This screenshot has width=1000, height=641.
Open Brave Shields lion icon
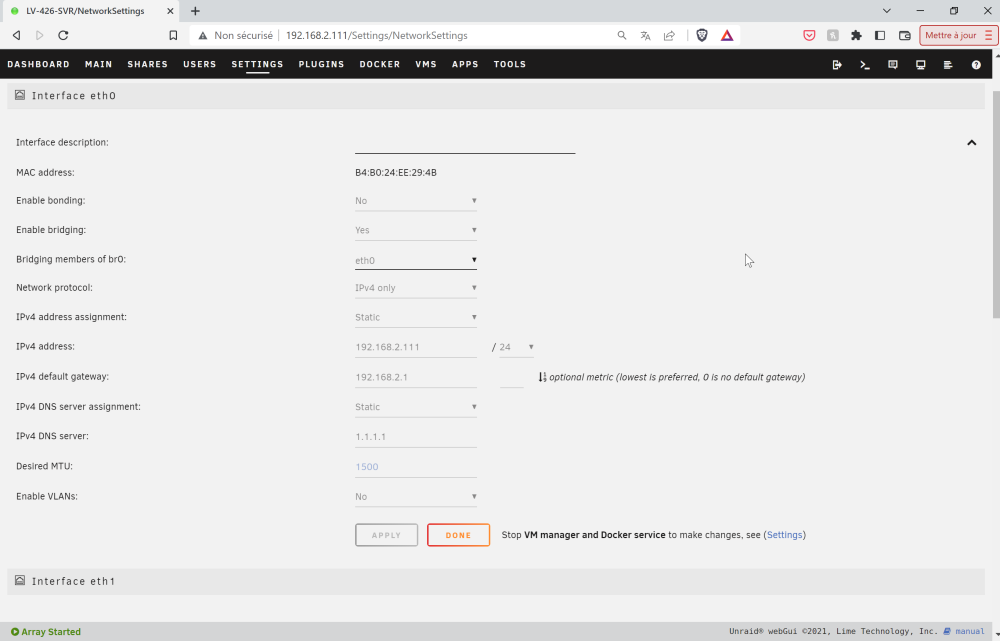(x=702, y=35)
